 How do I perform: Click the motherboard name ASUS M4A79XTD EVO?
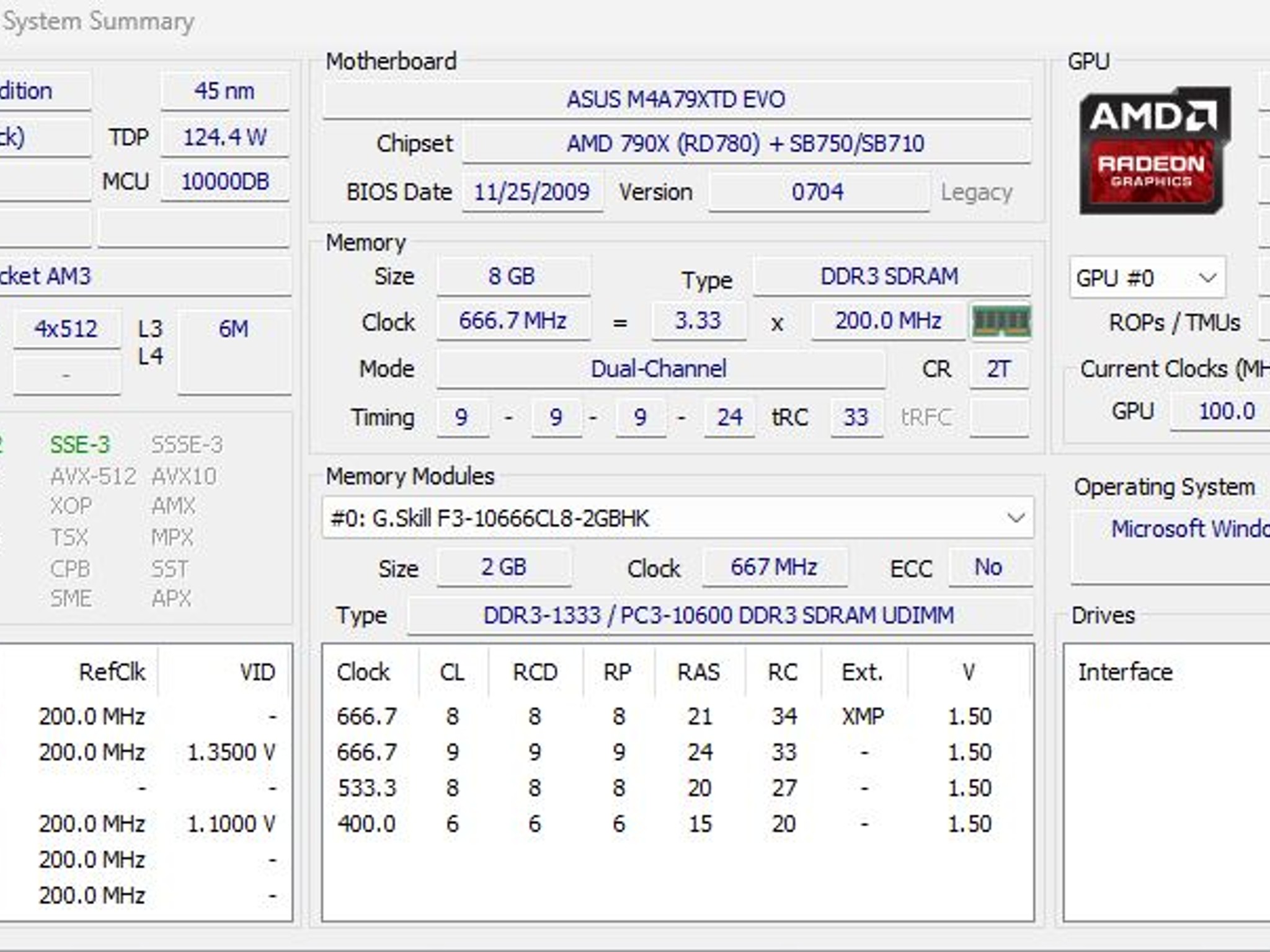point(677,99)
